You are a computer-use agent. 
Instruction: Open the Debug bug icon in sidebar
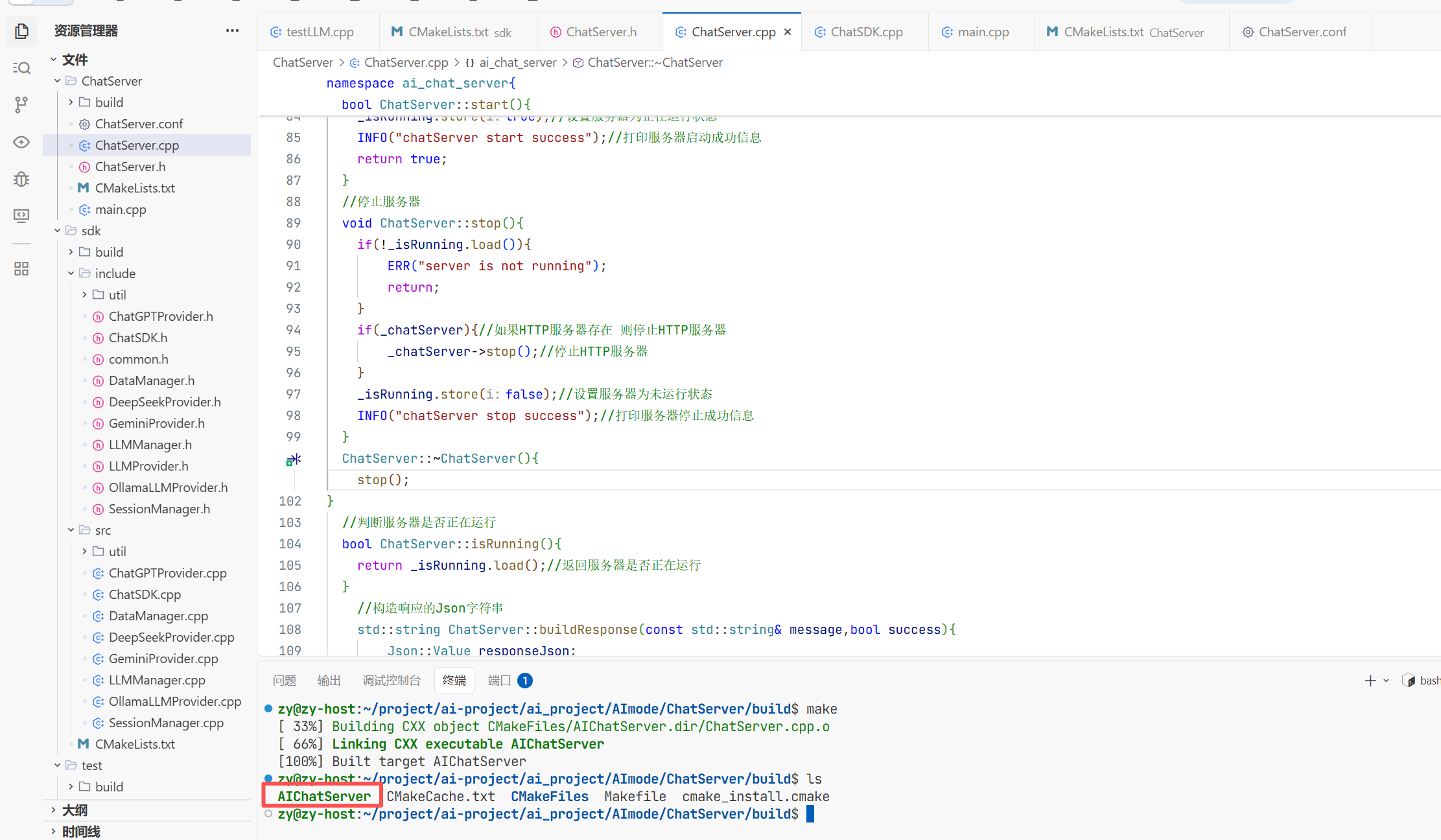pyautogui.click(x=21, y=179)
